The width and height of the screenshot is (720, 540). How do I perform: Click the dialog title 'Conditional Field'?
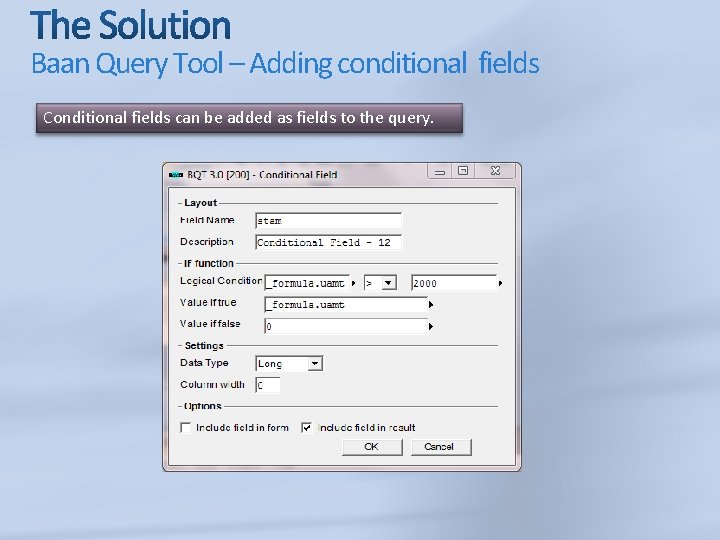[x=298, y=175]
